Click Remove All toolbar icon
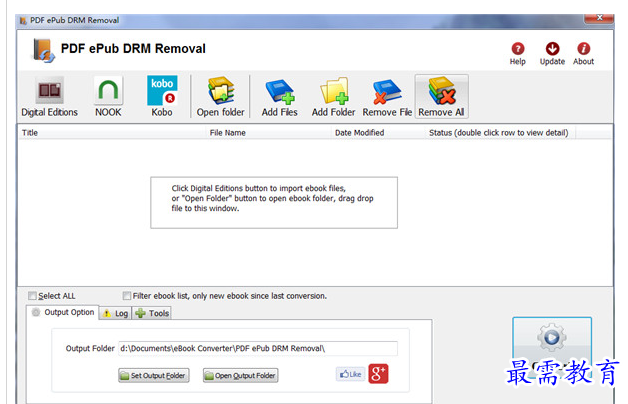 [441, 96]
